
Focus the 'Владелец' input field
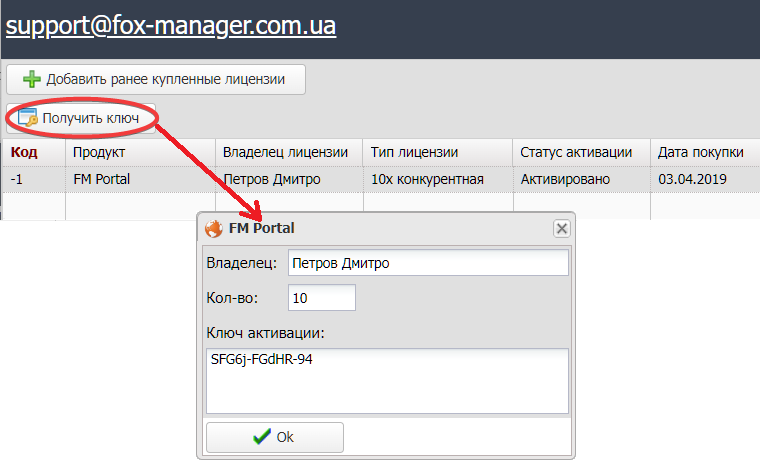click(428, 263)
